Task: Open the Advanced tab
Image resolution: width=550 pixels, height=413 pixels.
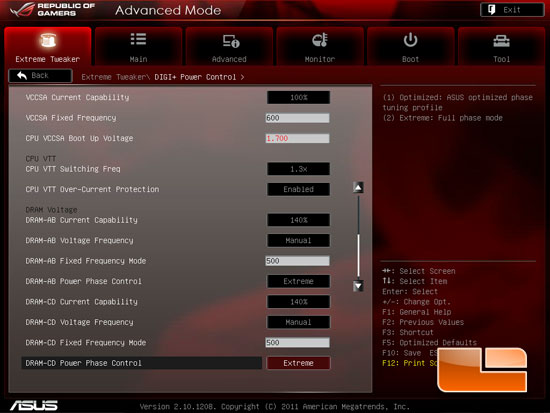Action: pos(229,46)
